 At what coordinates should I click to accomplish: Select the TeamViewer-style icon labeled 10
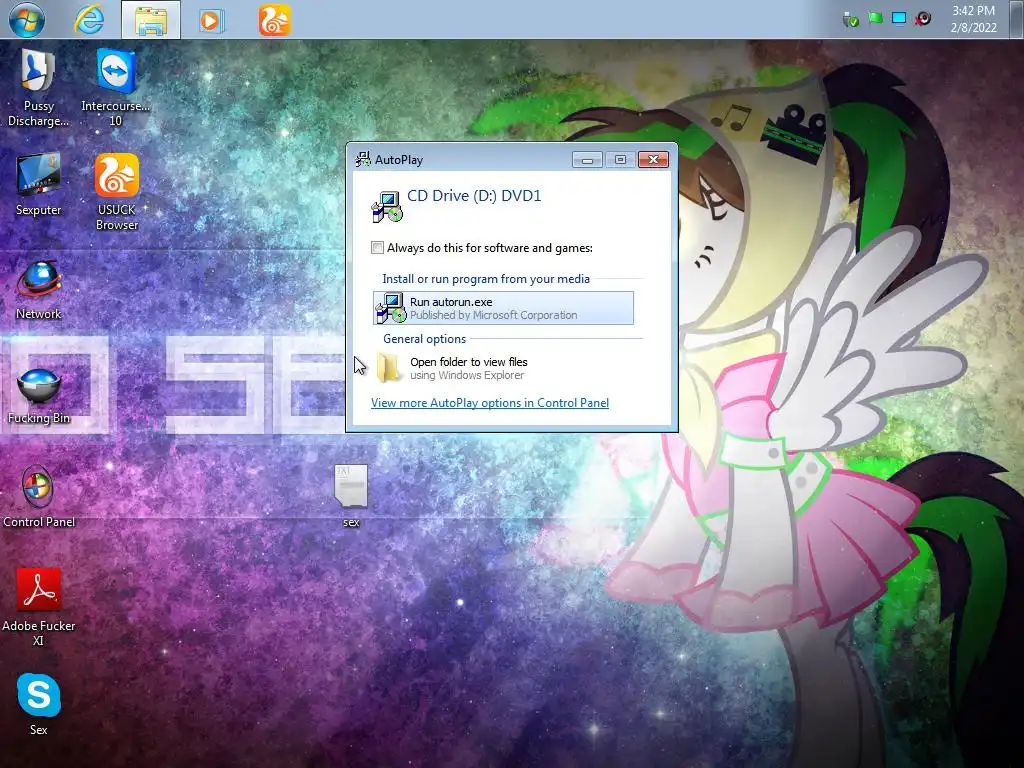(x=116, y=88)
